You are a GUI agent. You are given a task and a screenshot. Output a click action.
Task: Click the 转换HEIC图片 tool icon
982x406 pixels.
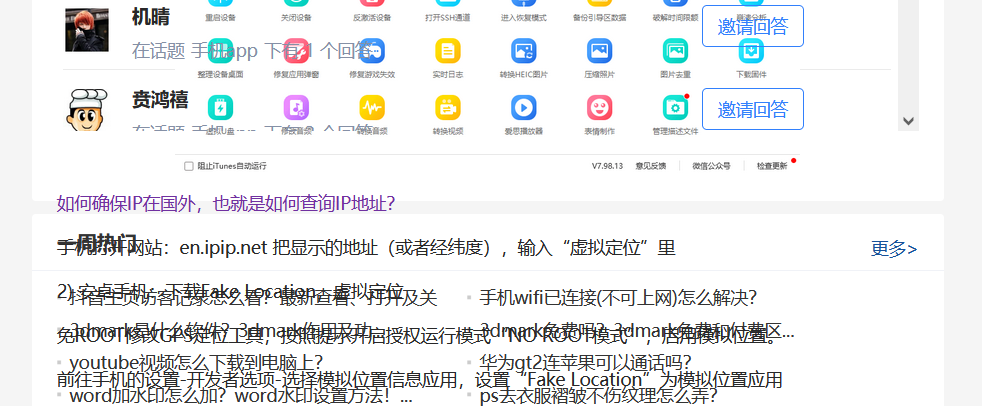click(523, 52)
